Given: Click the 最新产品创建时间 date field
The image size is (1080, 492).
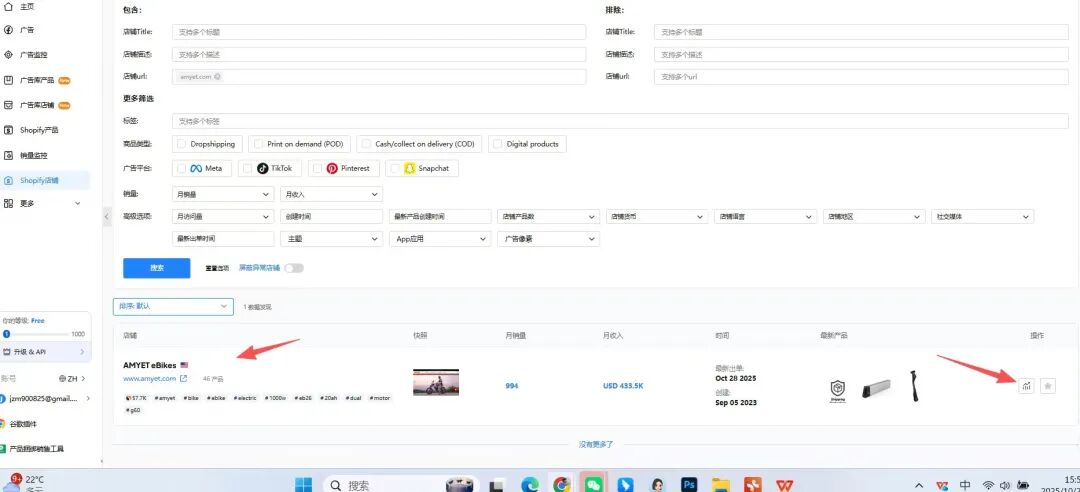Looking at the screenshot, I should [440, 216].
